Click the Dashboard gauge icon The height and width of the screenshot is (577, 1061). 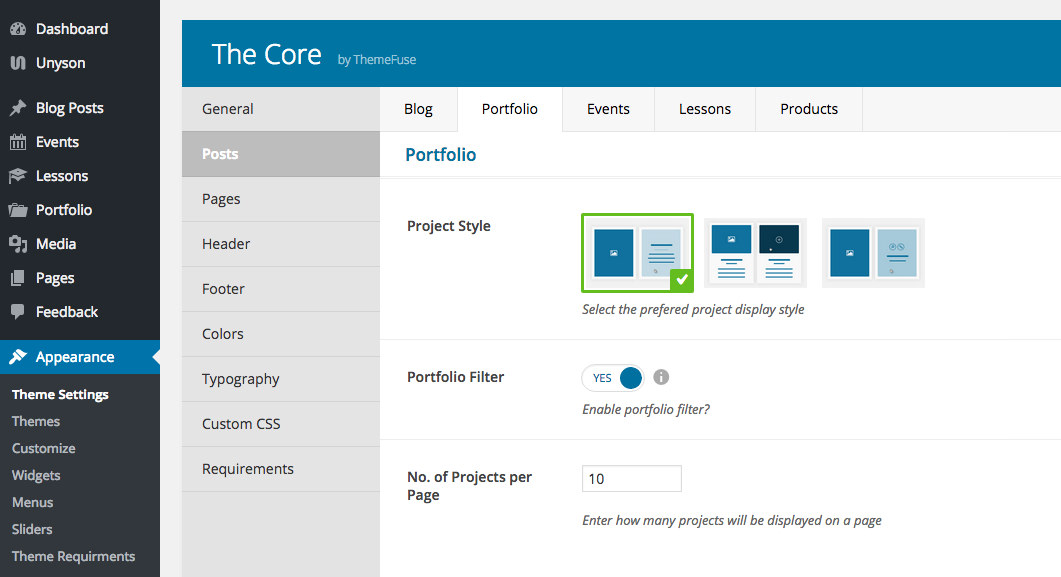click(18, 29)
